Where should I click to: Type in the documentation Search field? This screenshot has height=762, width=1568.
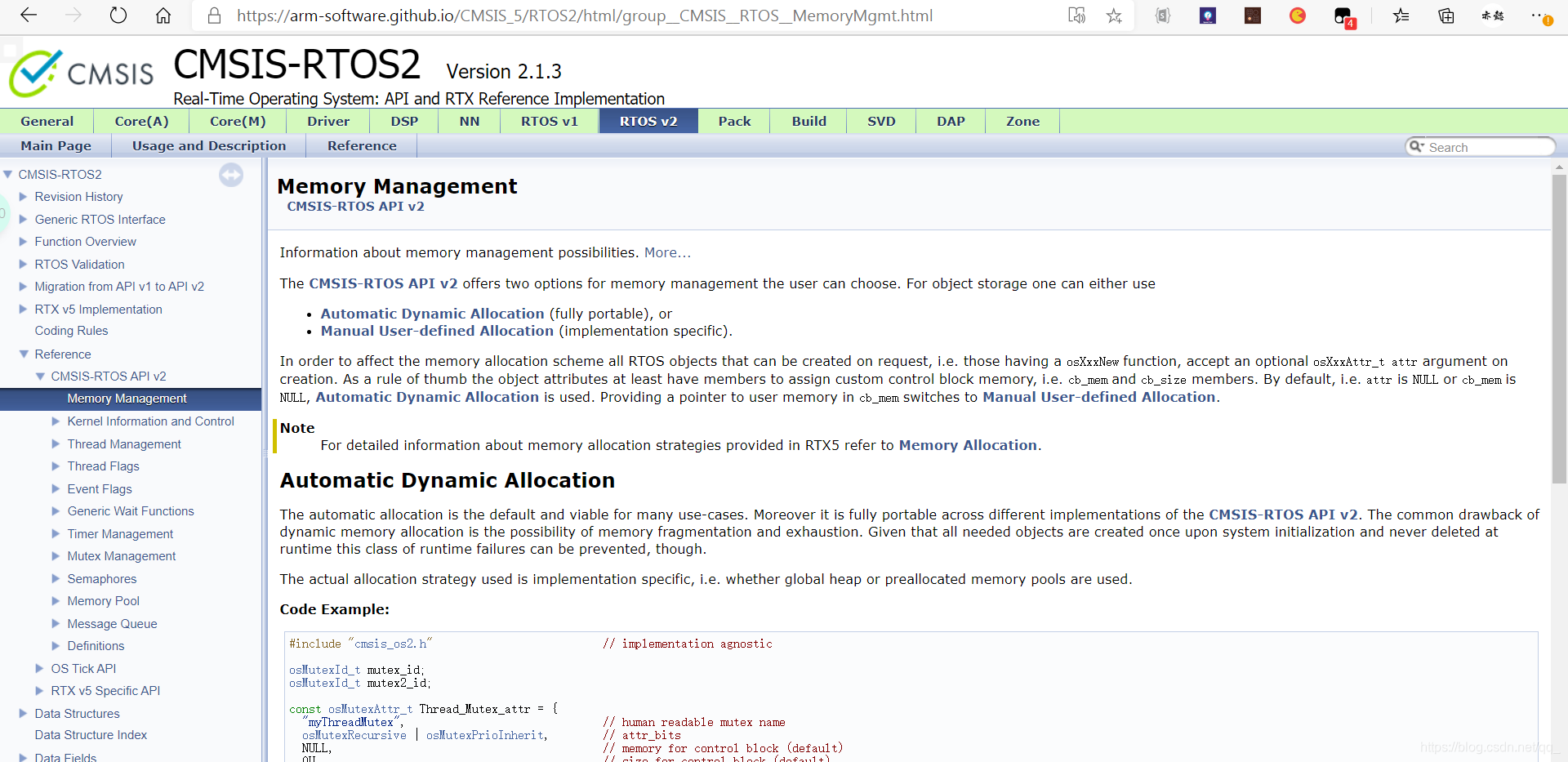[1488, 147]
